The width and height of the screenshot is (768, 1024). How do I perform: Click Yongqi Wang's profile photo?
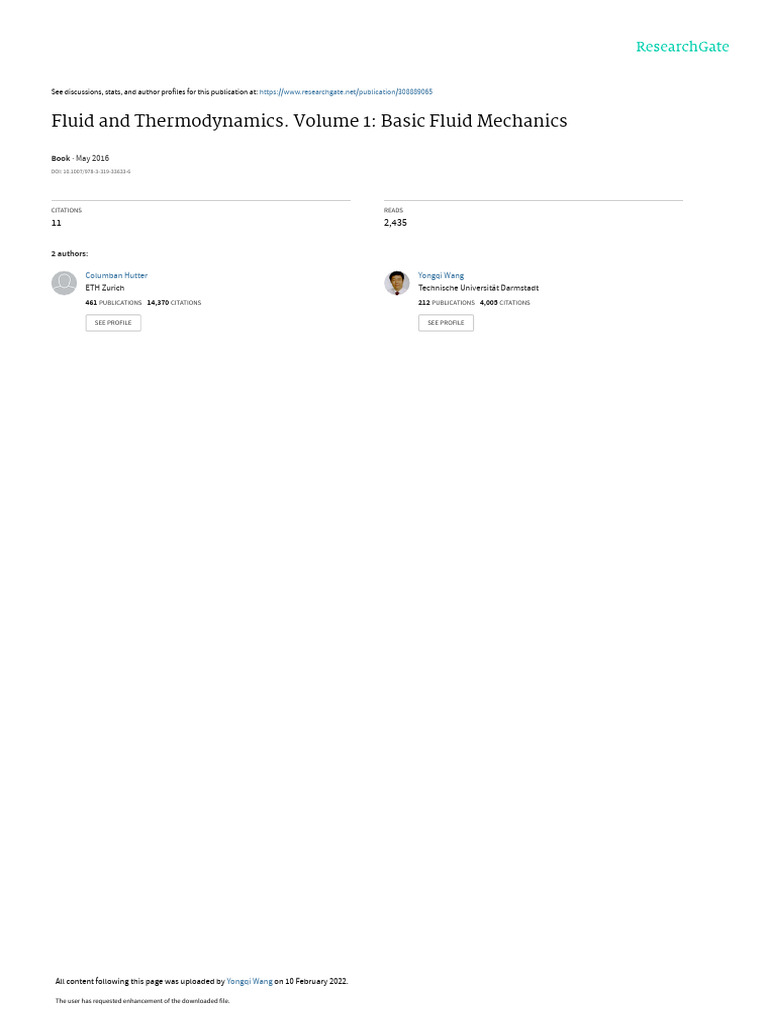click(396, 283)
